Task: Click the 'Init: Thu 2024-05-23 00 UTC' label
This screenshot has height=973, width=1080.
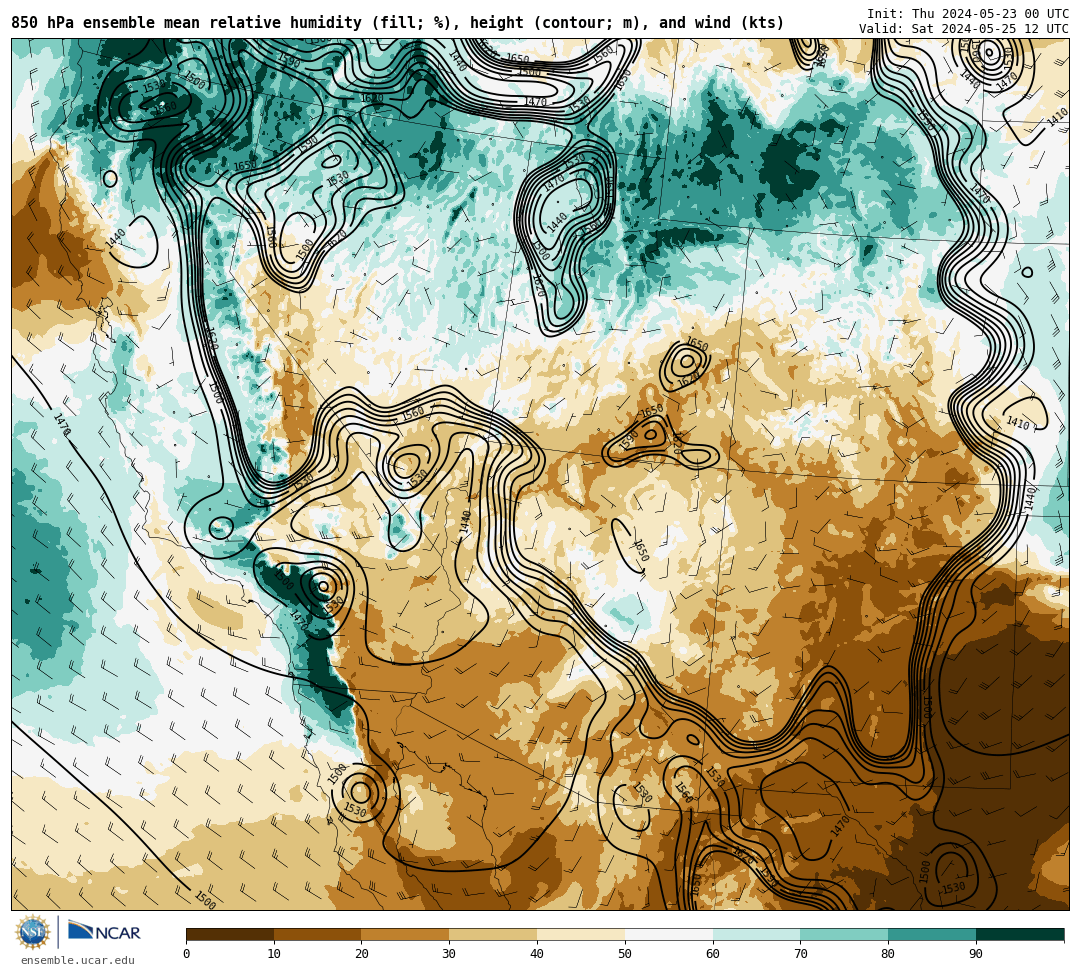Action: (x=968, y=14)
